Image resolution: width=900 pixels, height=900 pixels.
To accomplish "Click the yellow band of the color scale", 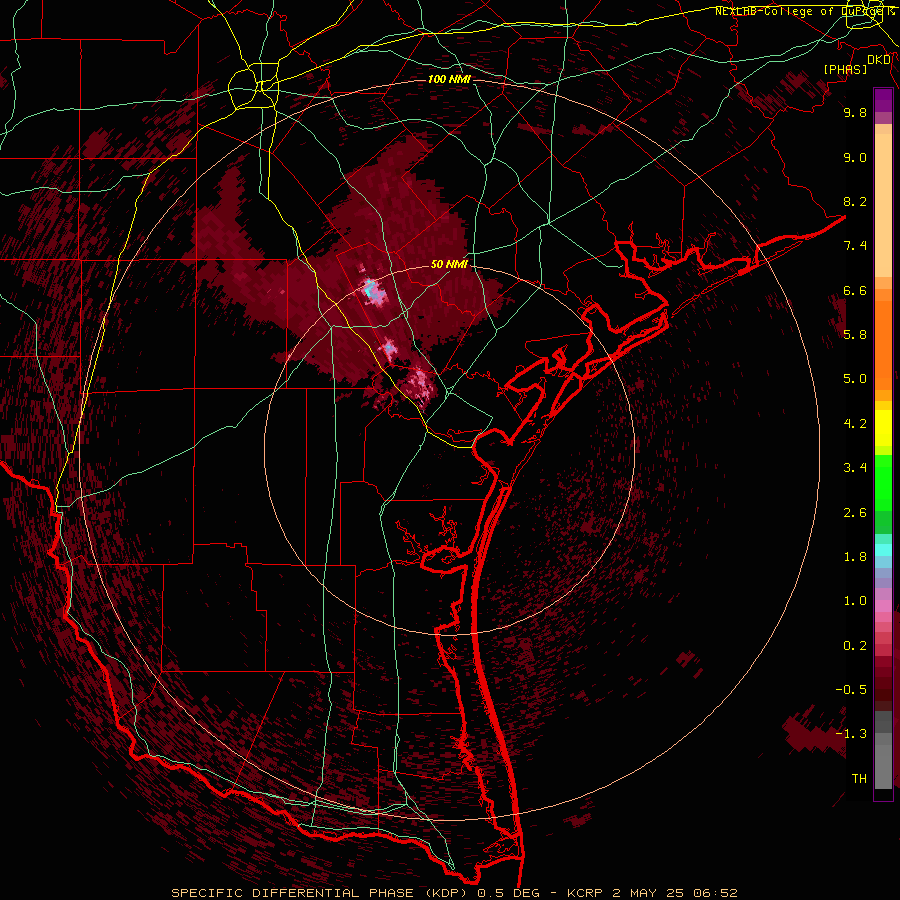I will [883, 428].
